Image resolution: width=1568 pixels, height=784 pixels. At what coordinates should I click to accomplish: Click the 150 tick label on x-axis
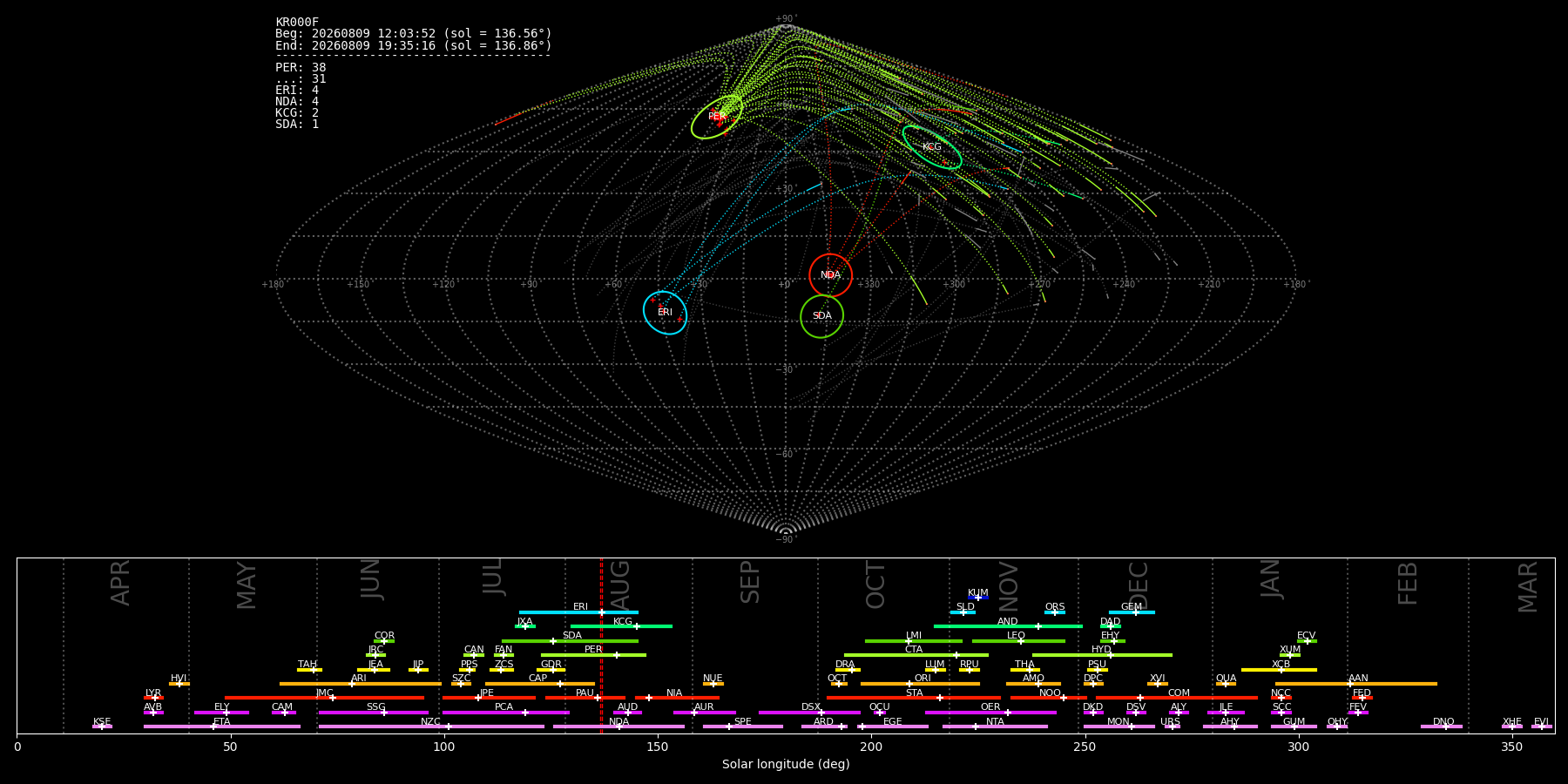tap(658, 747)
